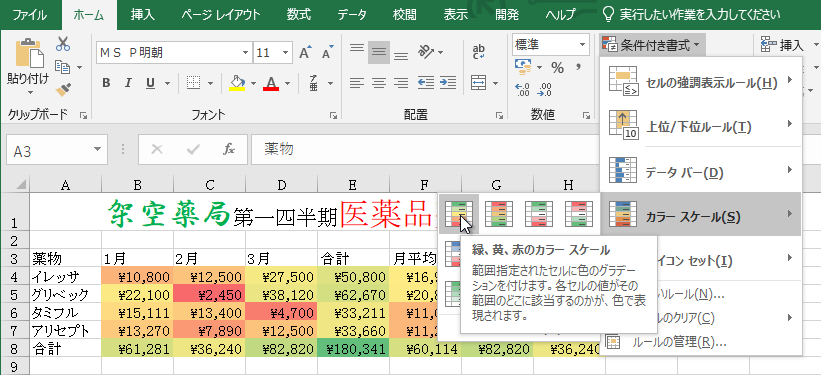Decrease font size with small A icon
This screenshot has height=375, width=821.
pos(328,53)
